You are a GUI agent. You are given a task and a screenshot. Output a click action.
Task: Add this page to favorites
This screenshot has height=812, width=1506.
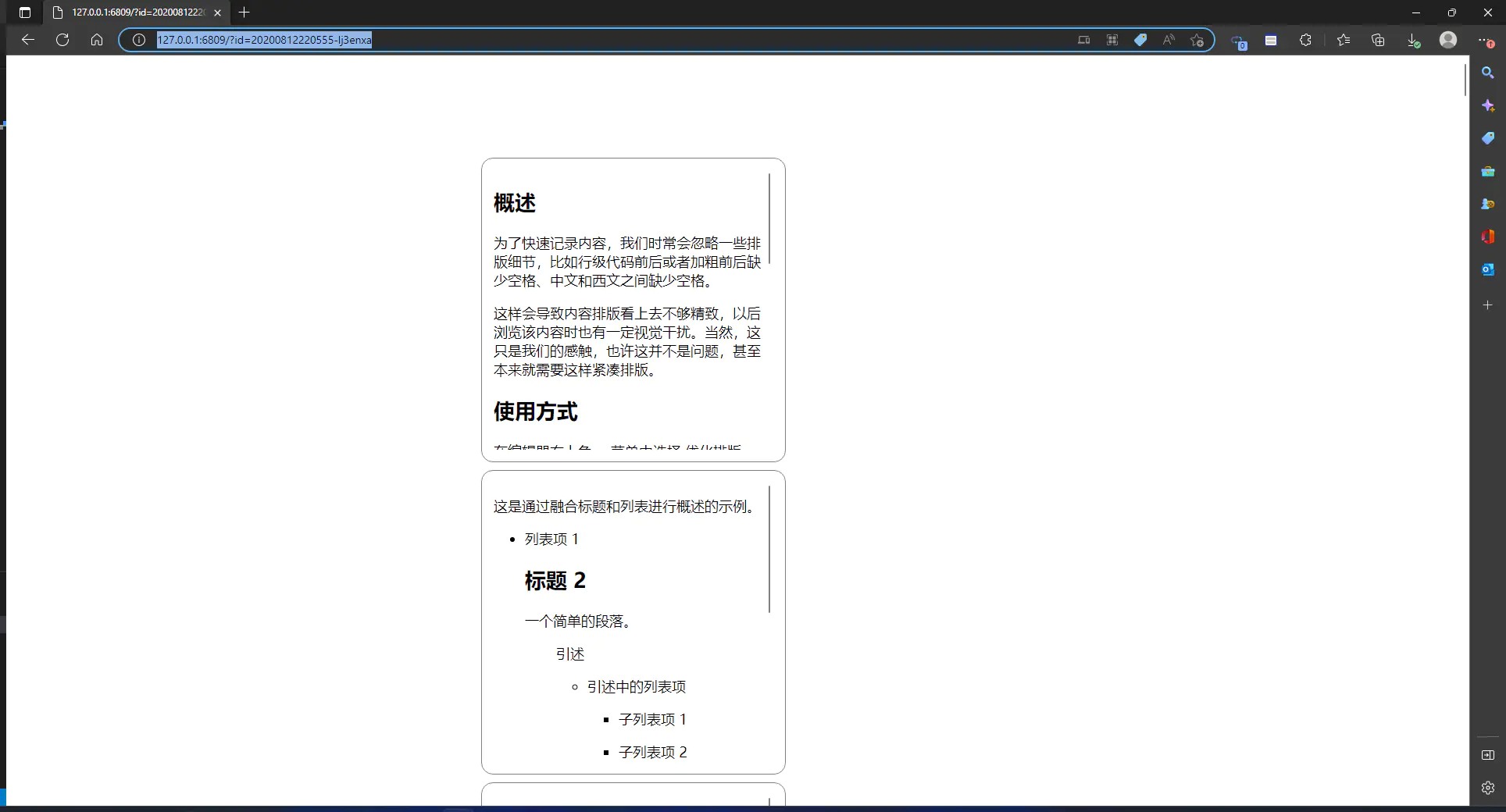coord(1197,40)
